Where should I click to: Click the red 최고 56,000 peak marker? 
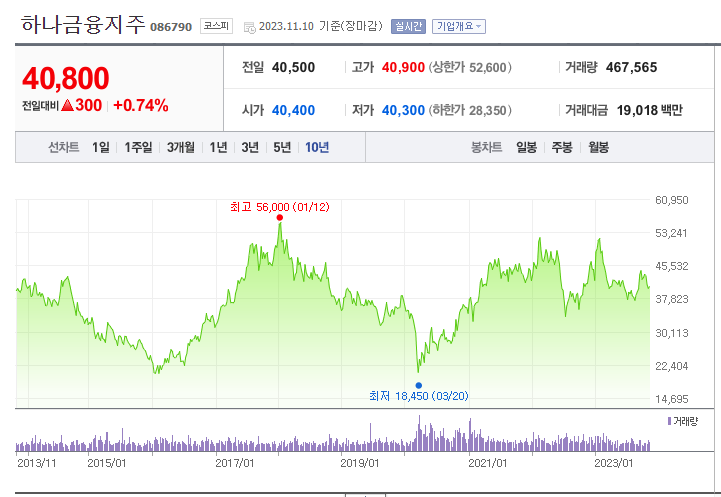(x=280, y=218)
